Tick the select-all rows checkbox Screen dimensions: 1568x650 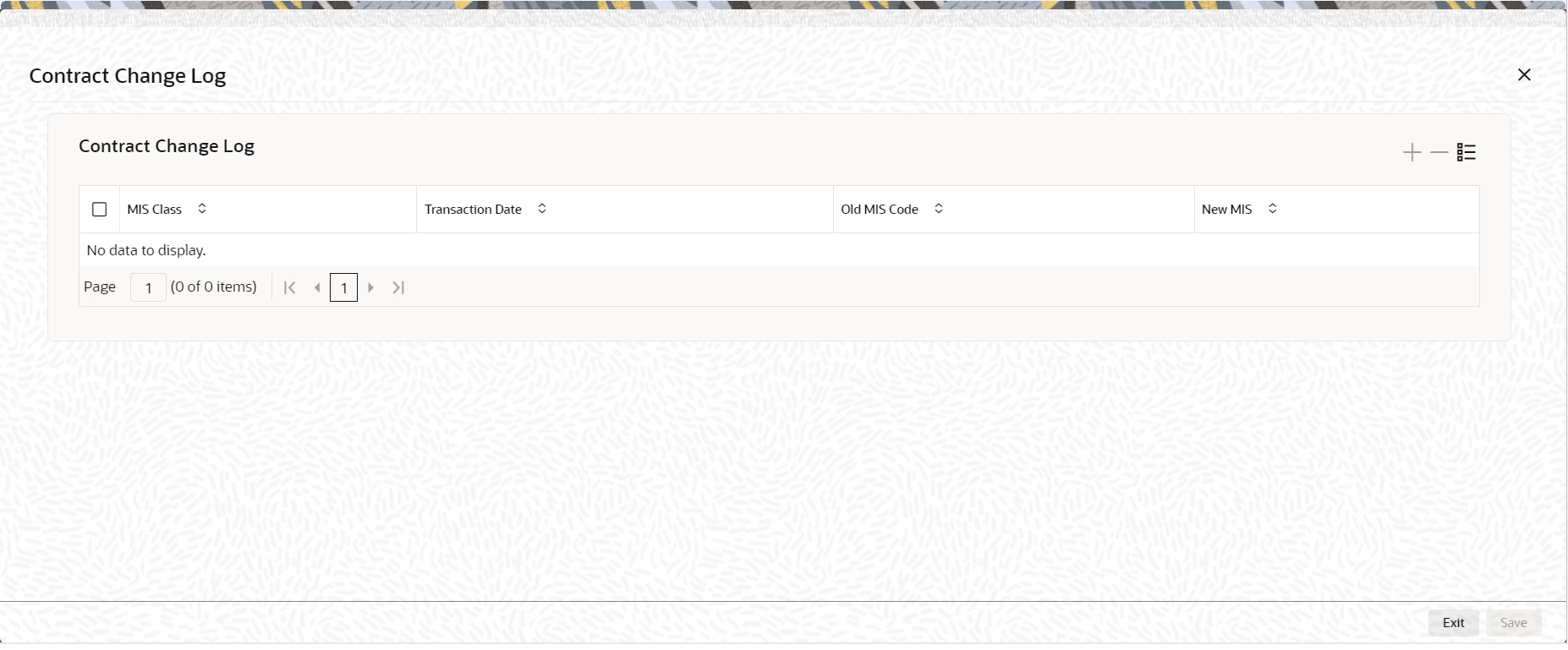pos(100,210)
